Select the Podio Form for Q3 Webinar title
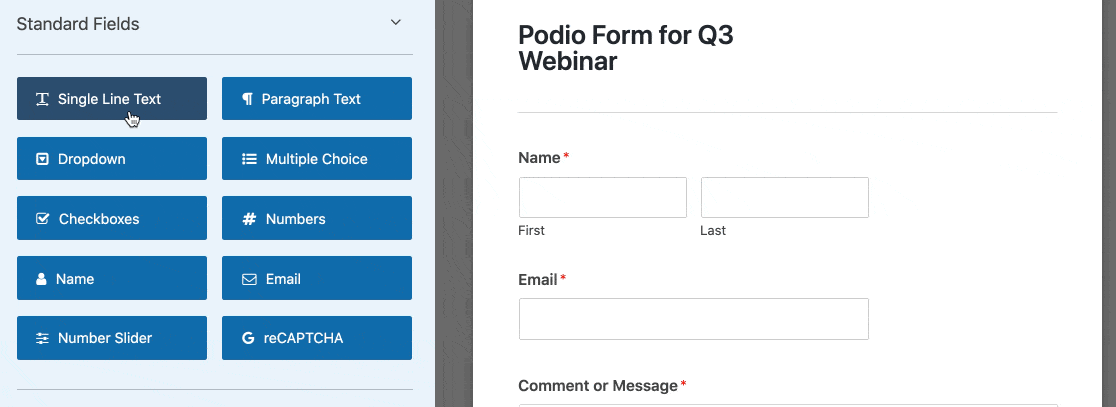This screenshot has height=407, width=1116. coord(625,48)
